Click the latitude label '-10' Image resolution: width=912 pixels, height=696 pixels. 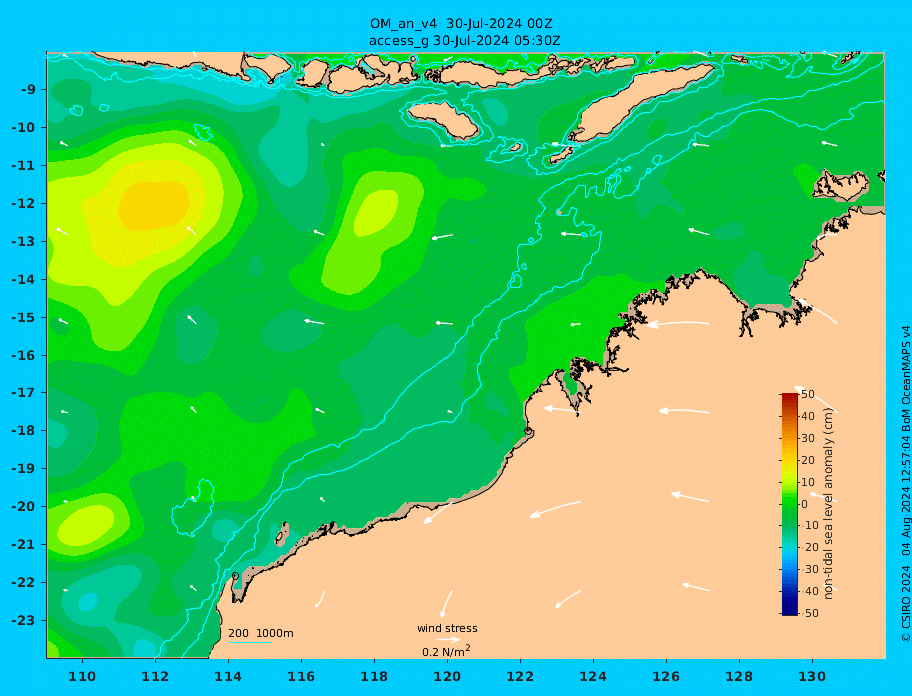tap(24, 127)
